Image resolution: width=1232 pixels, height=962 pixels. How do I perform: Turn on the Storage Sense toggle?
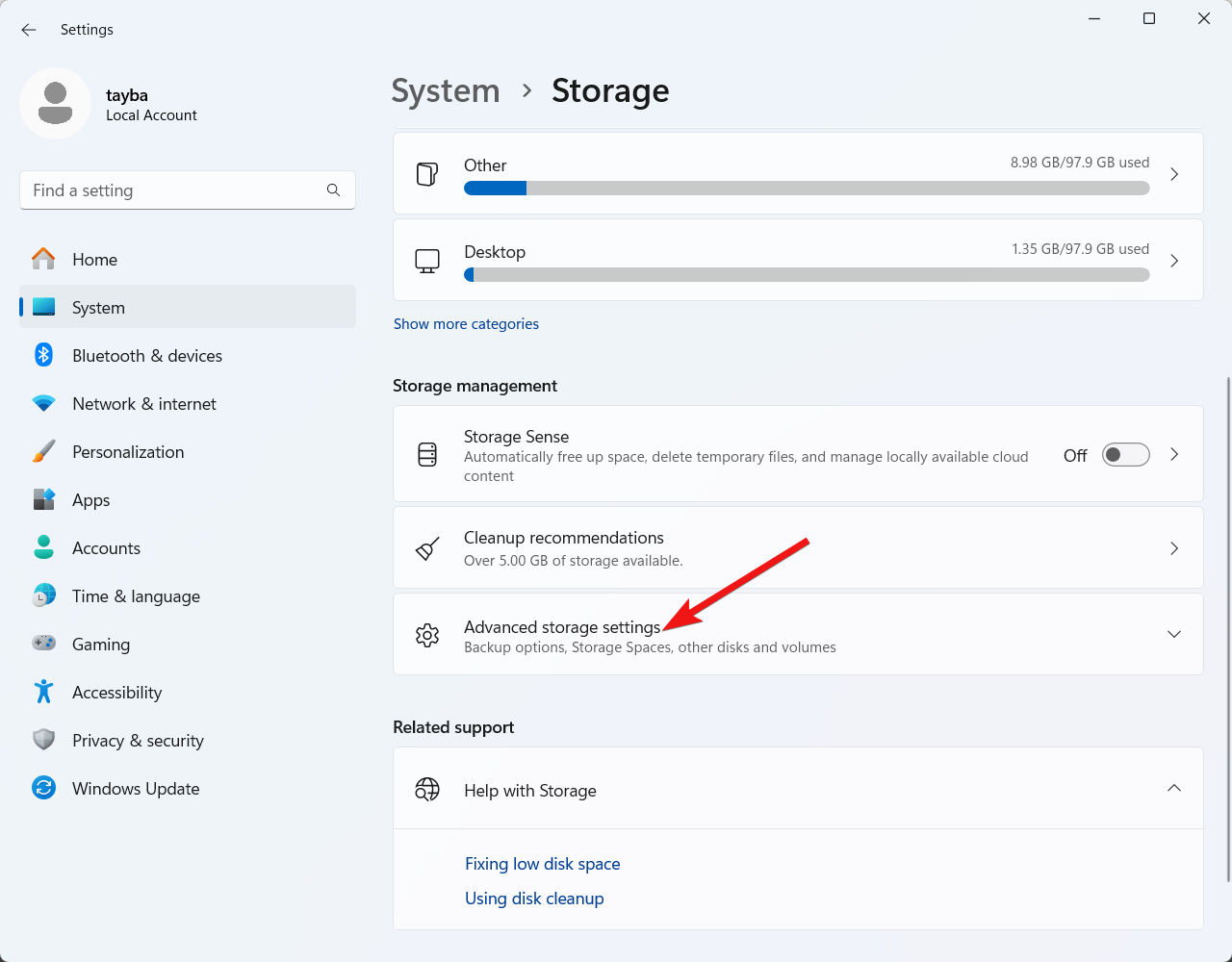[1125, 455]
